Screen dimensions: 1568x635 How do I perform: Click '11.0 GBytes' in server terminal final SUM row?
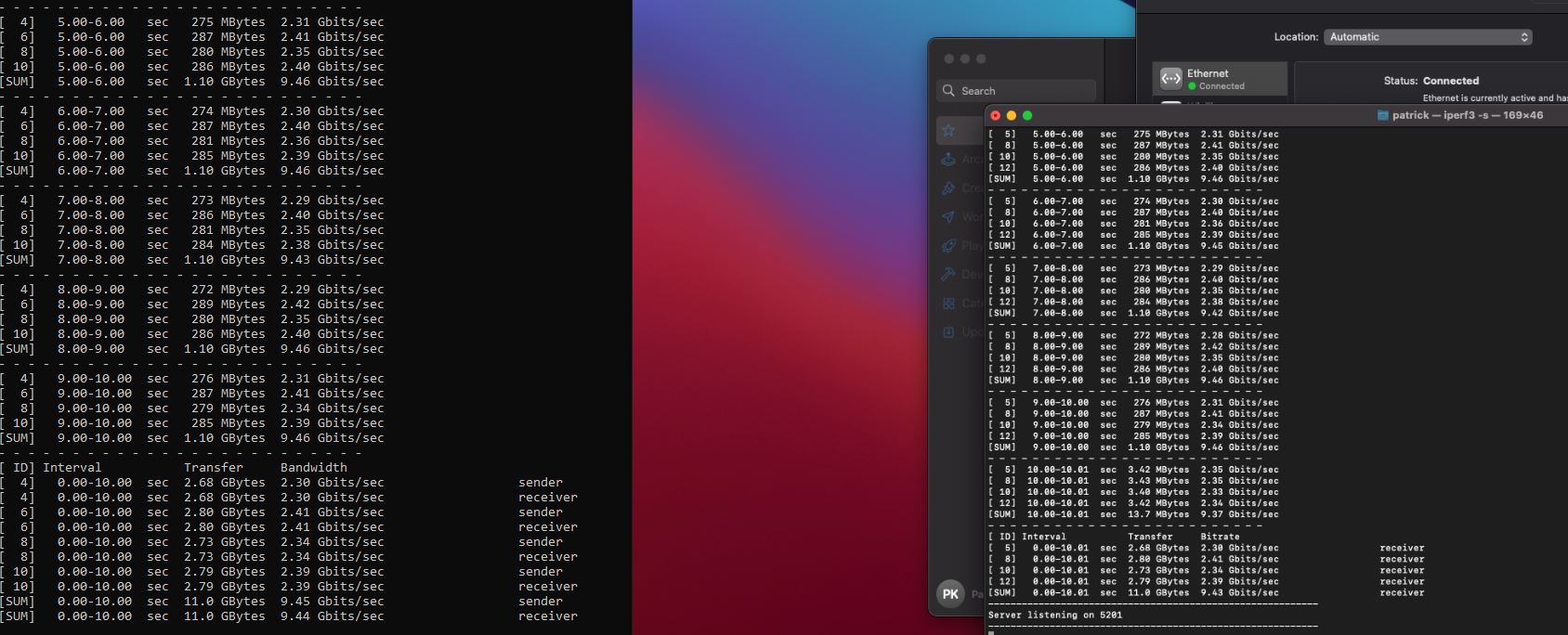pos(1158,592)
